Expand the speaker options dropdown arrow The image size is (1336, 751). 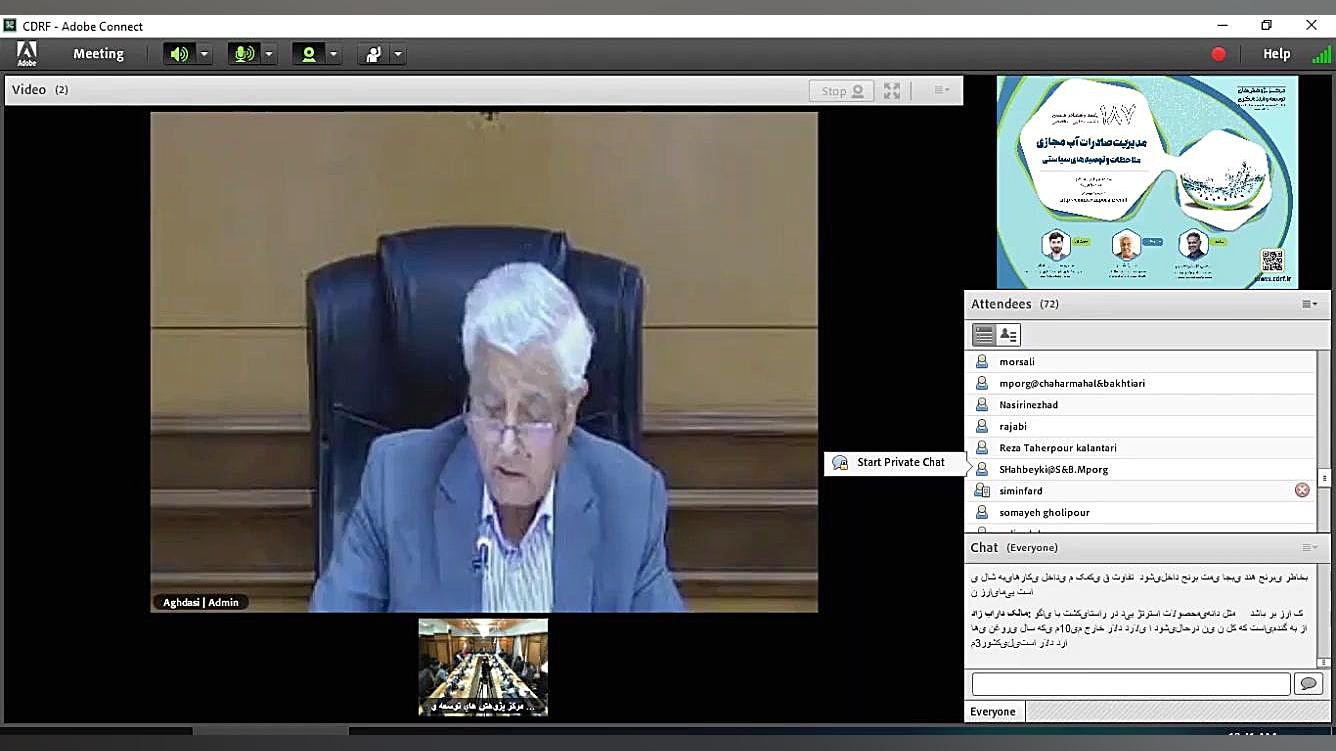click(205, 54)
